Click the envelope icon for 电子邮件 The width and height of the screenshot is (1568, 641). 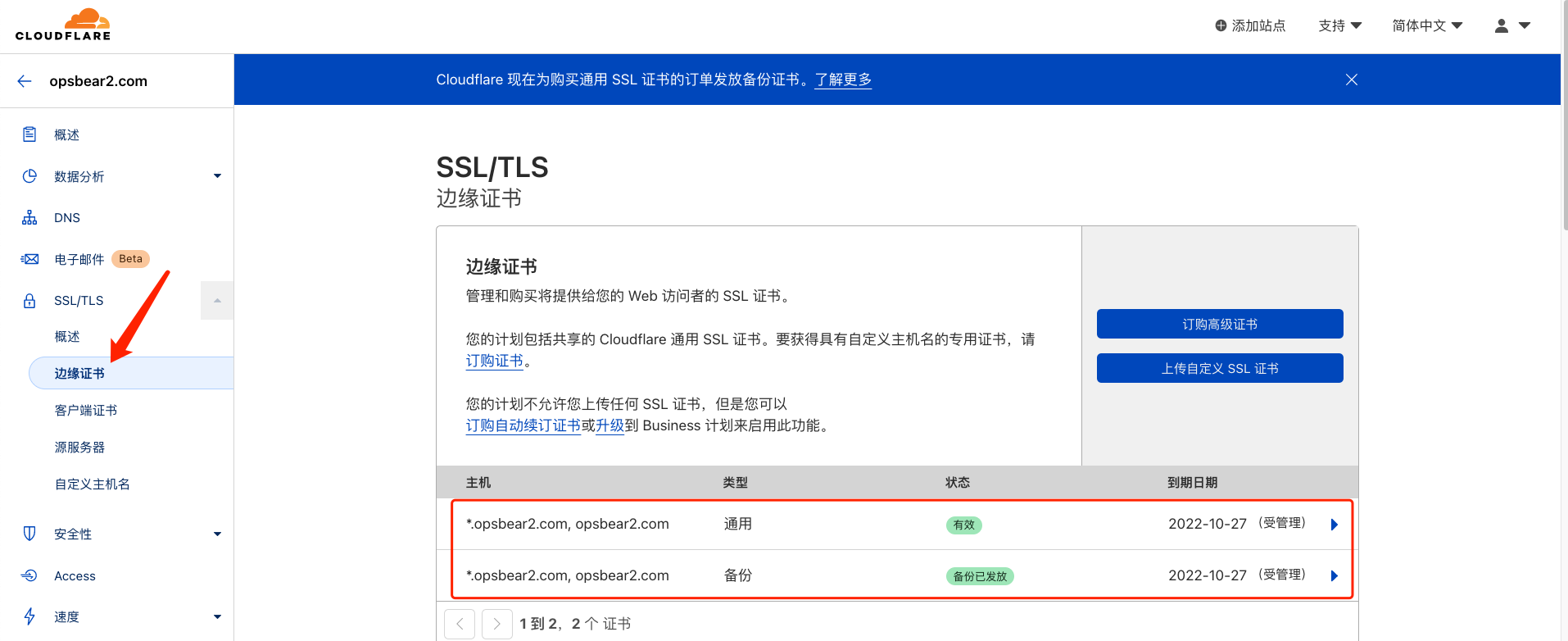[29, 259]
